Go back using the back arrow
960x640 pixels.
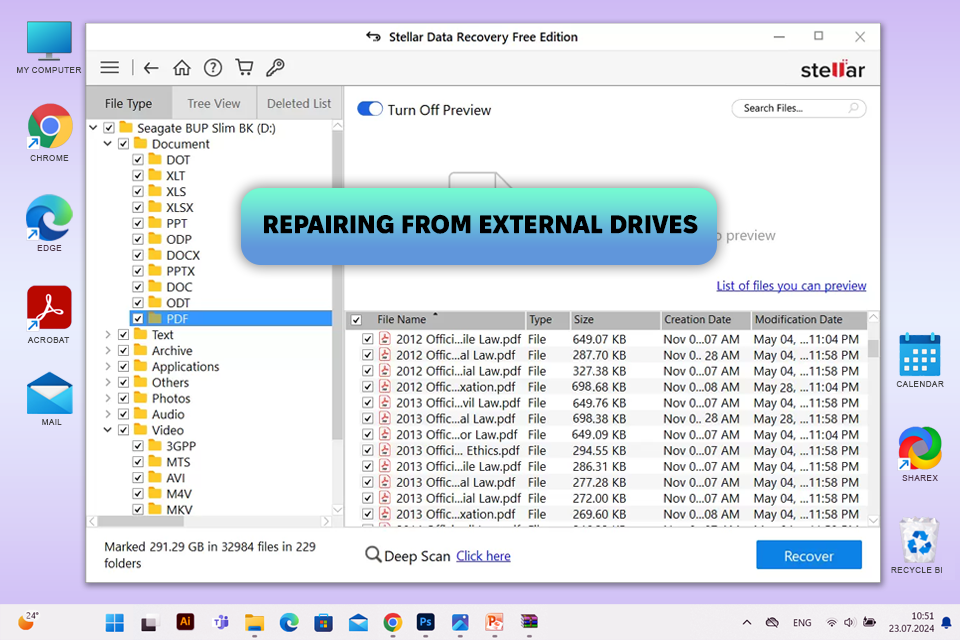[x=151, y=67]
